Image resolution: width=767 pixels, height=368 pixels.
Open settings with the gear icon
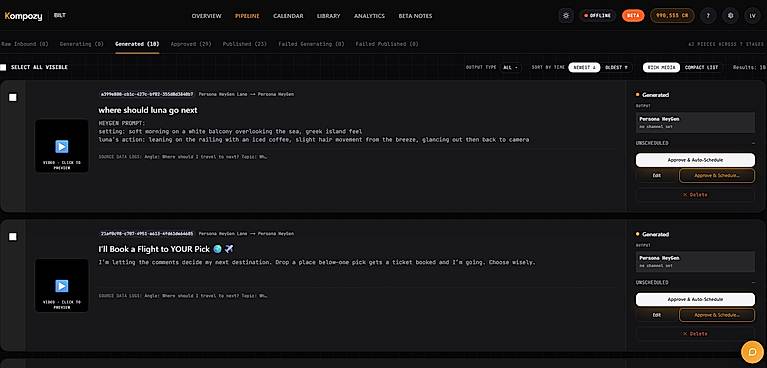click(x=730, y=16)
